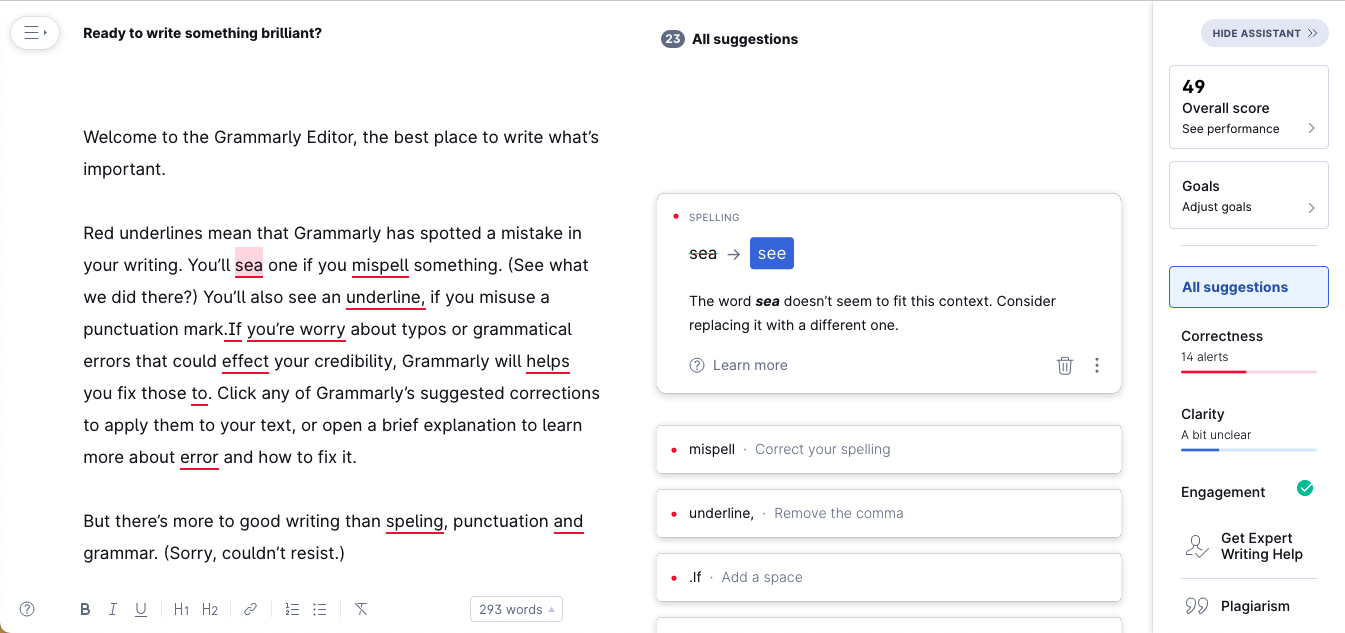Open the sidebar menu toggle

coord(35,33)
